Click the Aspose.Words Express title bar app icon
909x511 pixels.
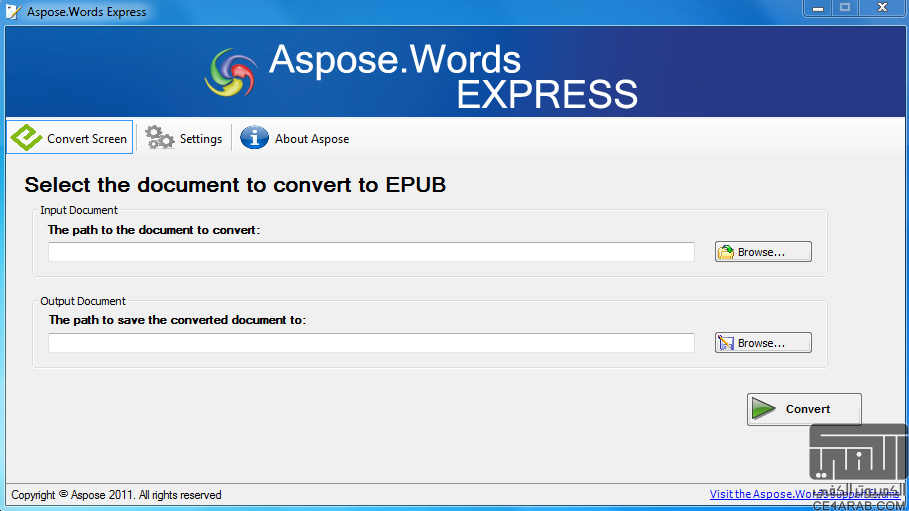coord(13,12)
